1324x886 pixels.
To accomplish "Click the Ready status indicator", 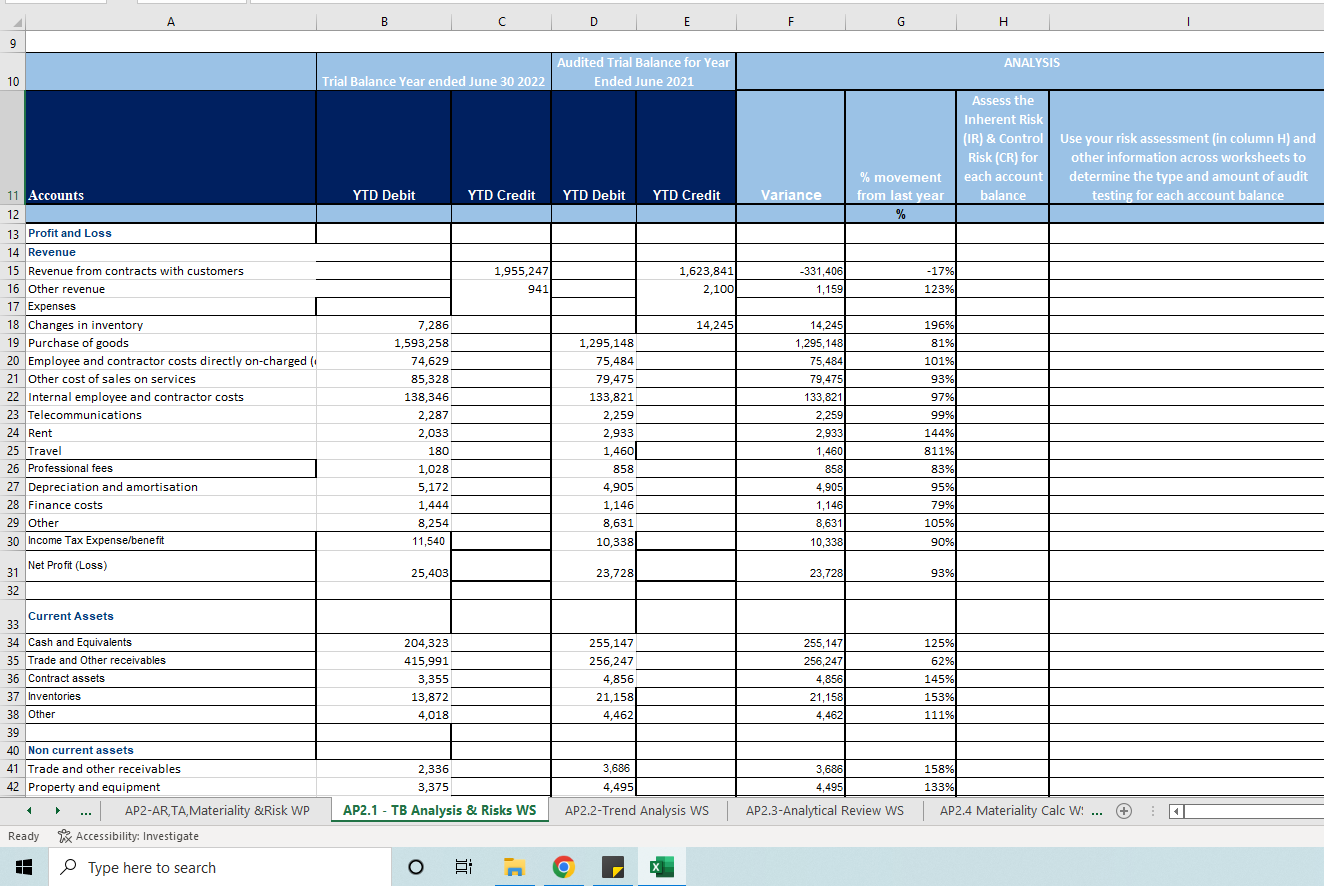I will coord(24,836).
